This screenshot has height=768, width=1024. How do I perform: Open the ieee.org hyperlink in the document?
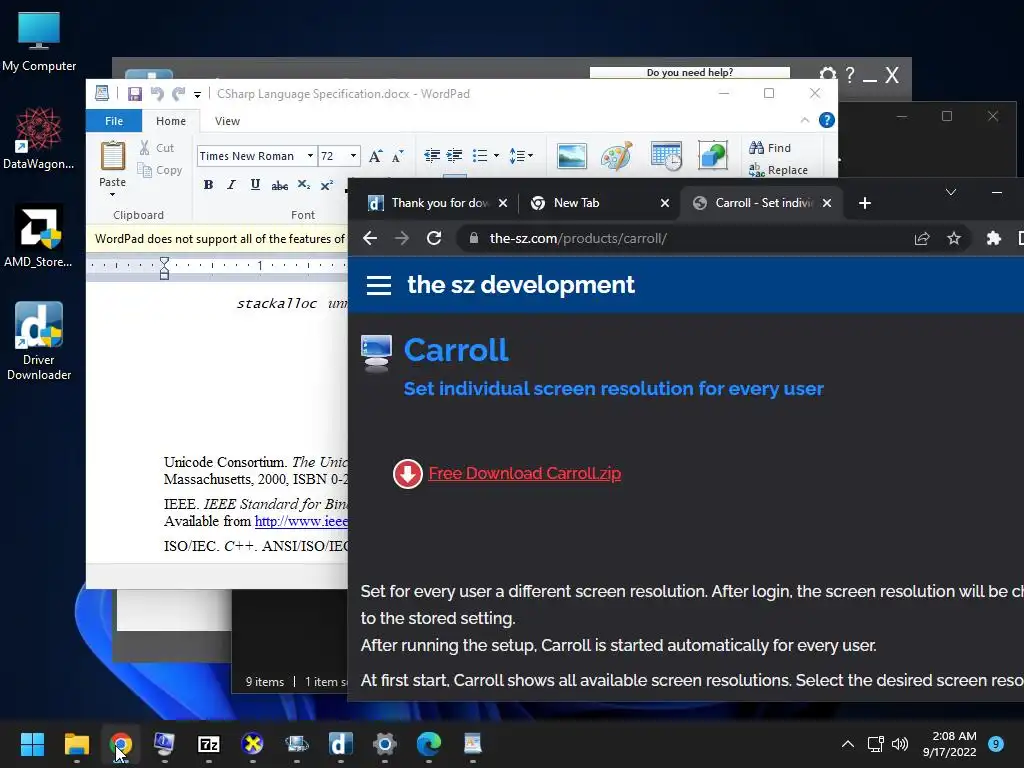click(301, 521)
